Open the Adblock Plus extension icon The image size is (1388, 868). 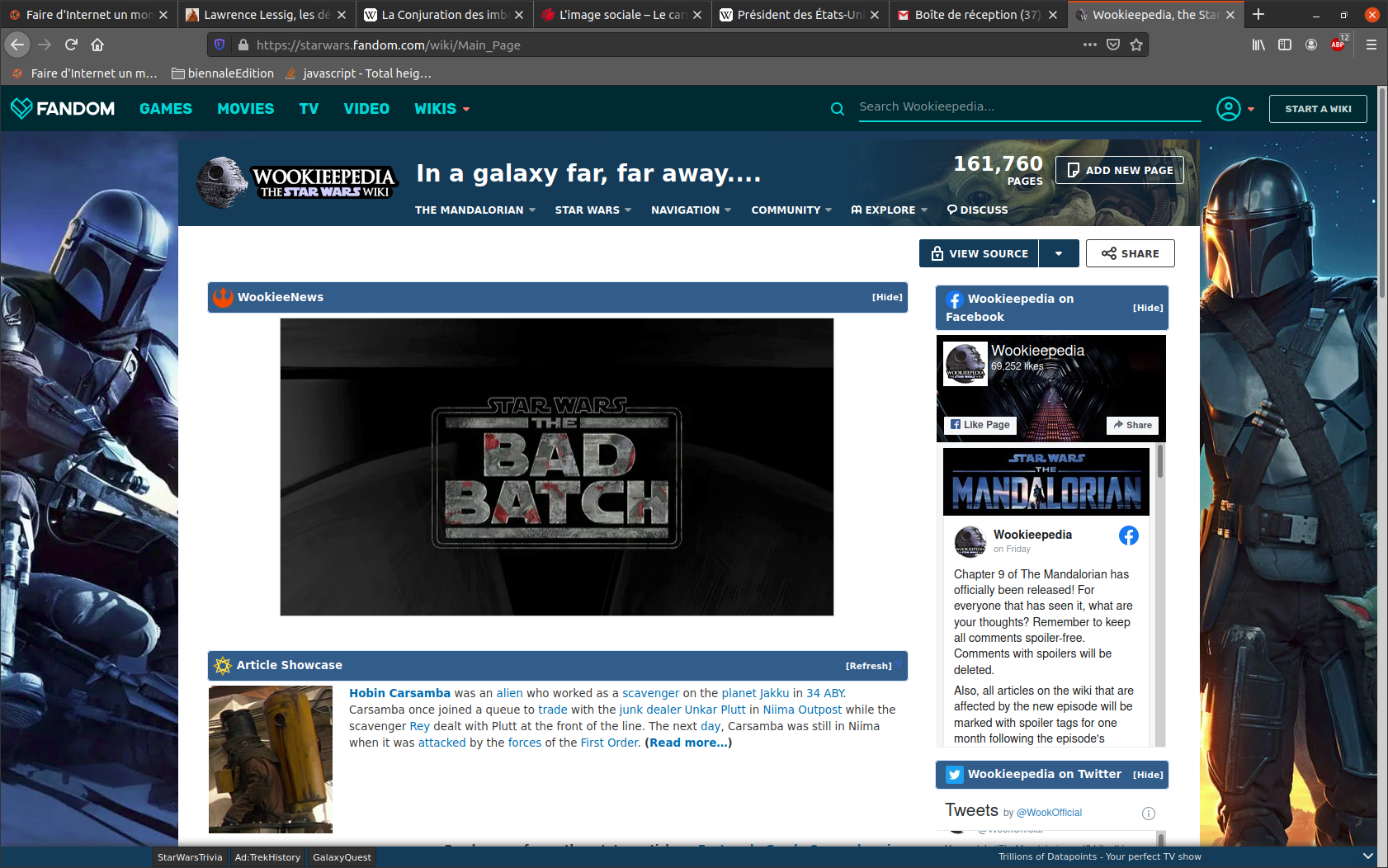[x=1338, y=44]
